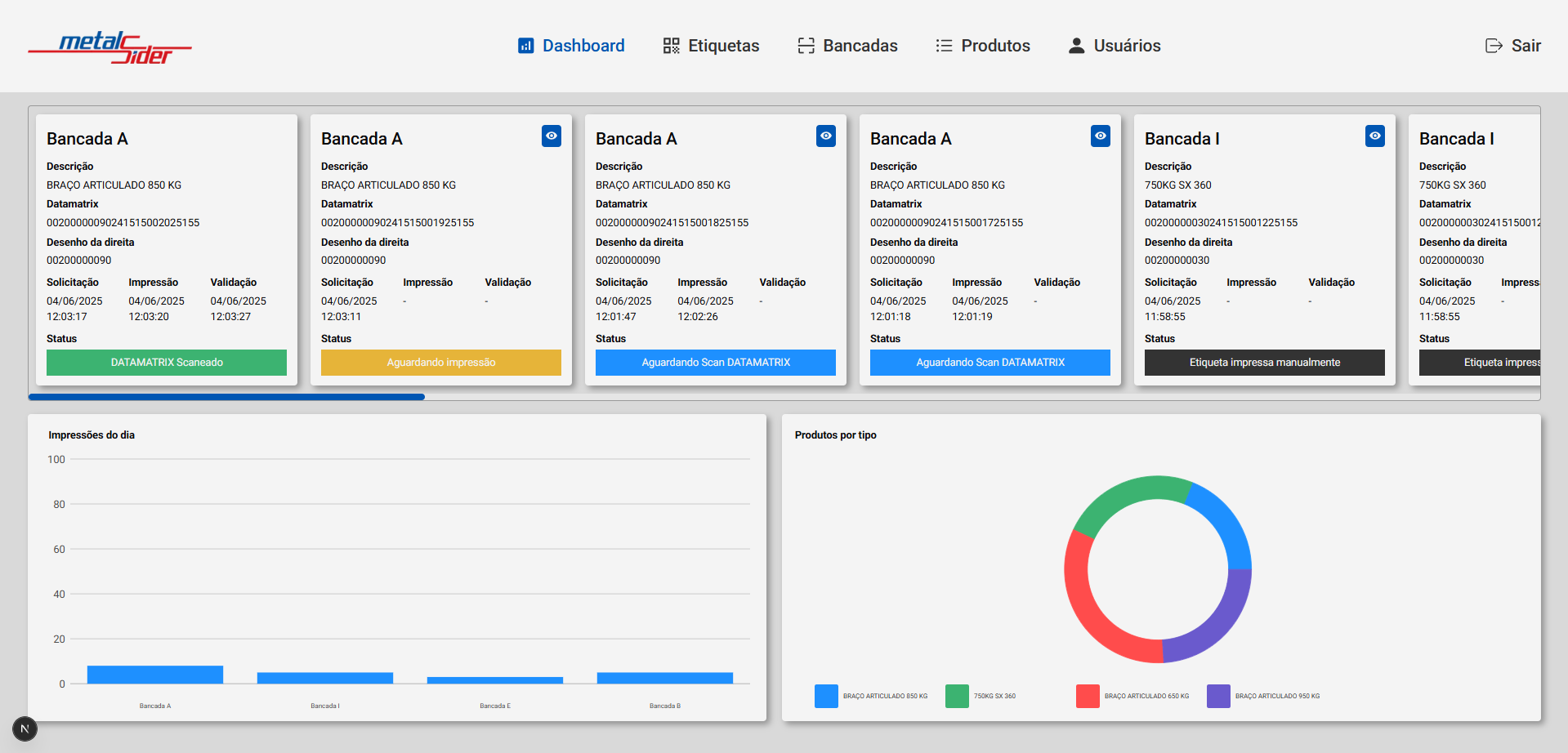1568x753 pixels.
Task: View the card awaiting print via eye icon
Action: (x=552, y=136)
